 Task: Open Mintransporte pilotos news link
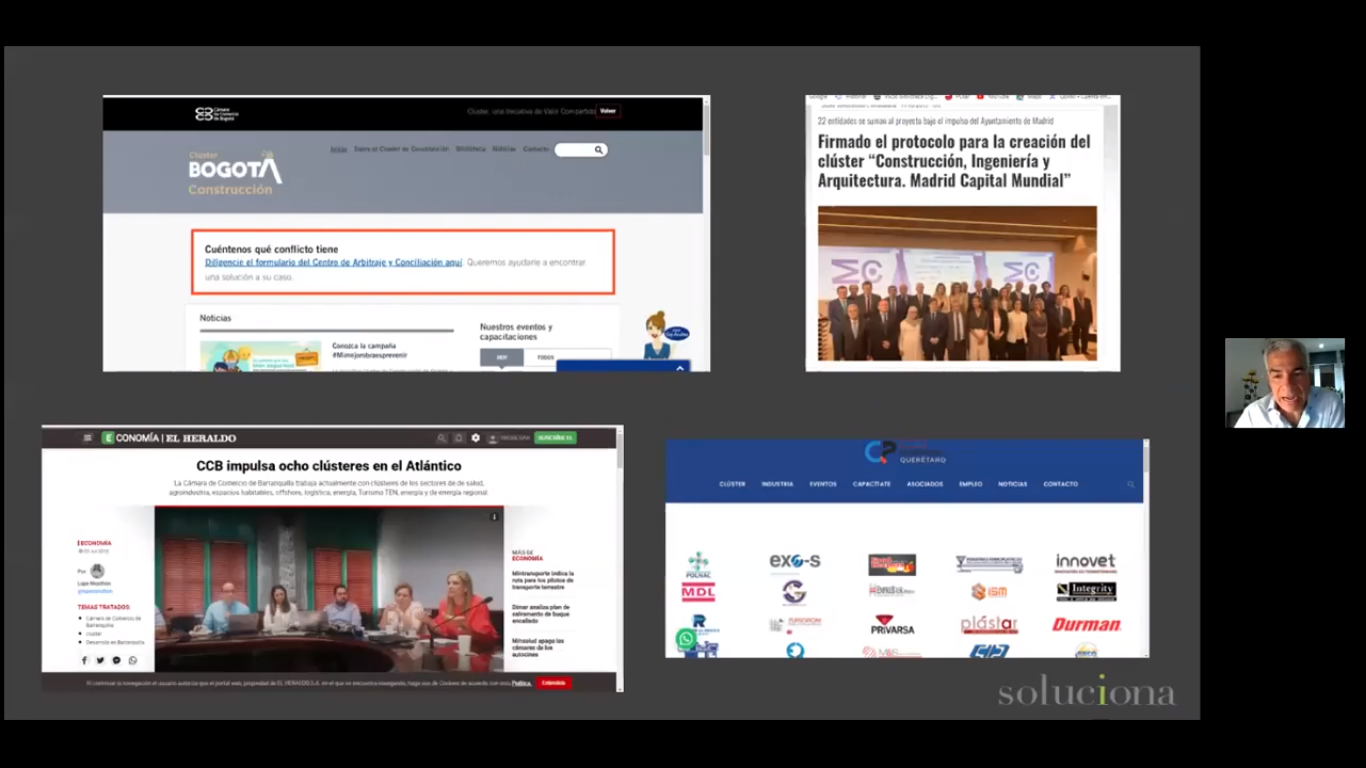[x=543, y=578]
